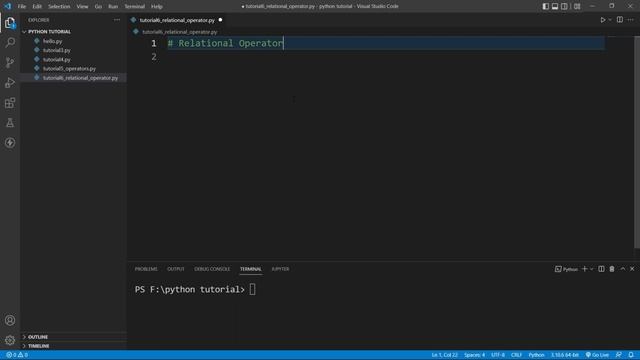Open the run button dropdown arrow
The height and width of the screenshot is (360, 640).
pyautogui.click(x=610, y=20)
